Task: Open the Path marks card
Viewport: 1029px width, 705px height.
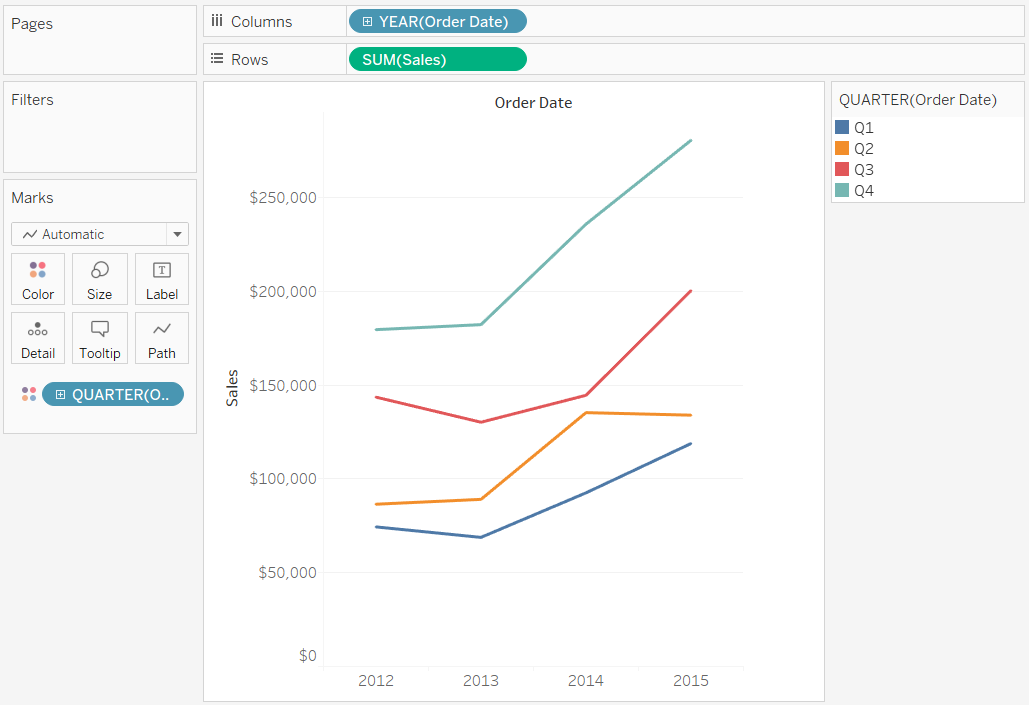Action: pyautogui.click(x=162, y=338)
